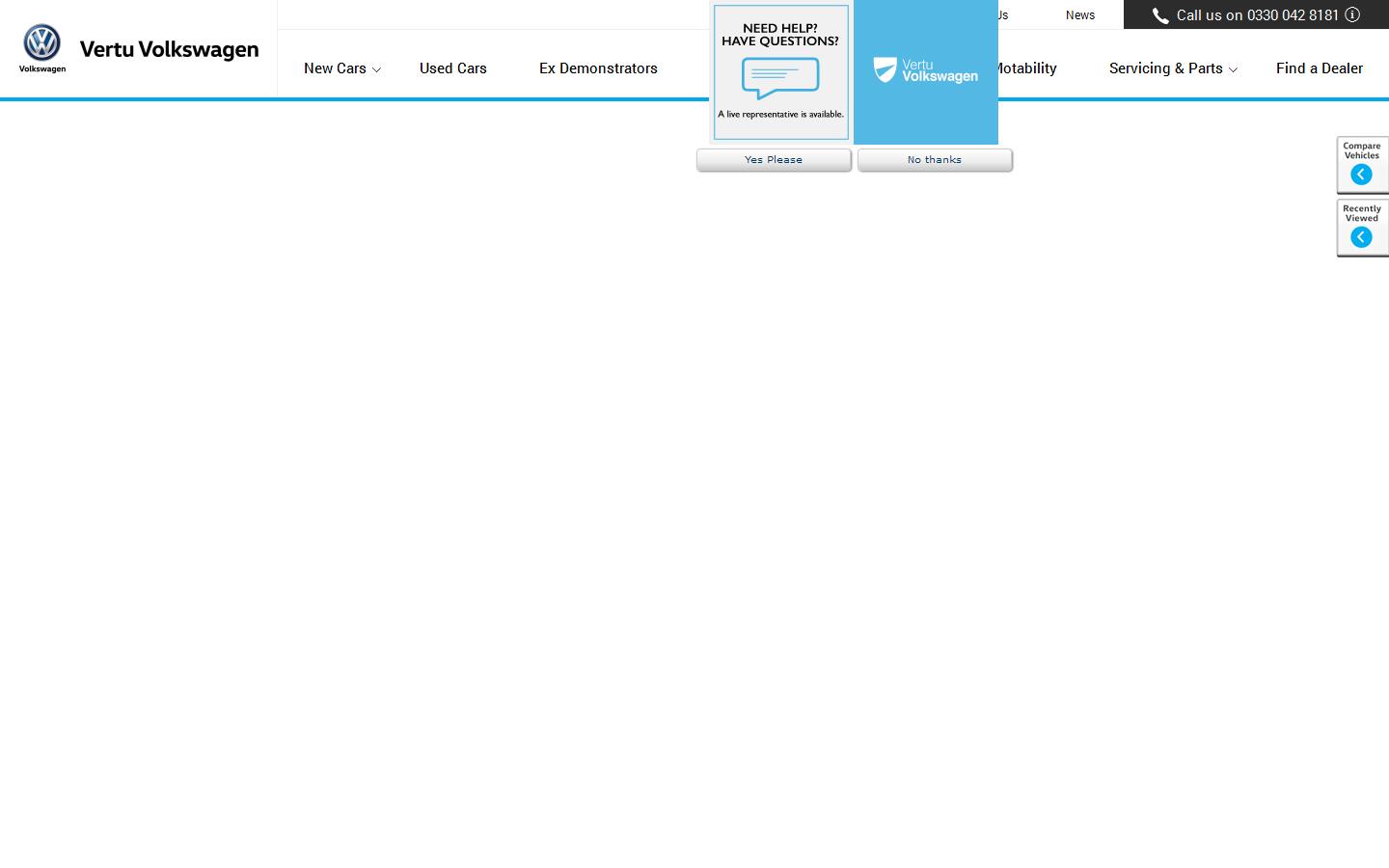Image resolution: width=1389 pixels, height=868 pixels.
Task: Expand the Servicing & Parts chevron arrow
Action: (x=1233, y=69)
